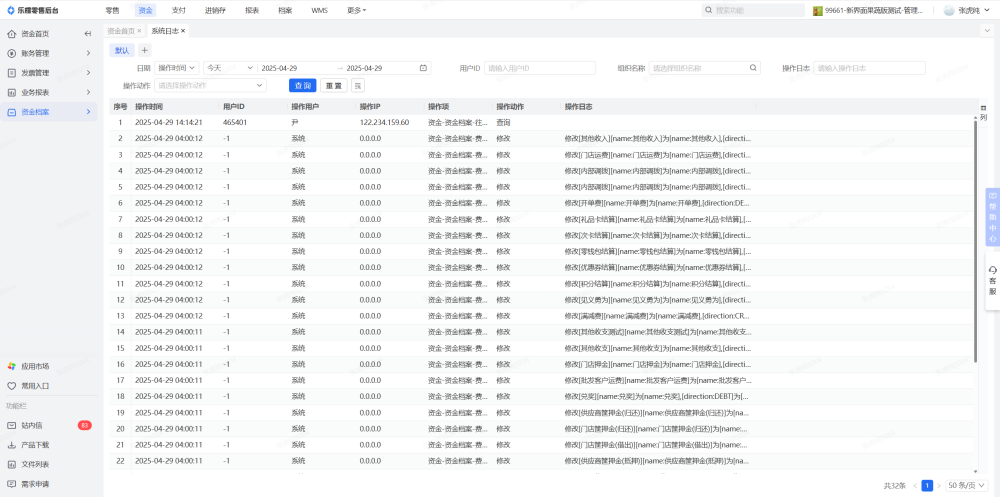The height and width of the screenshot is (497, 1000).
Task: Click the 用户ID input field
Action: (x=539, y=68)
